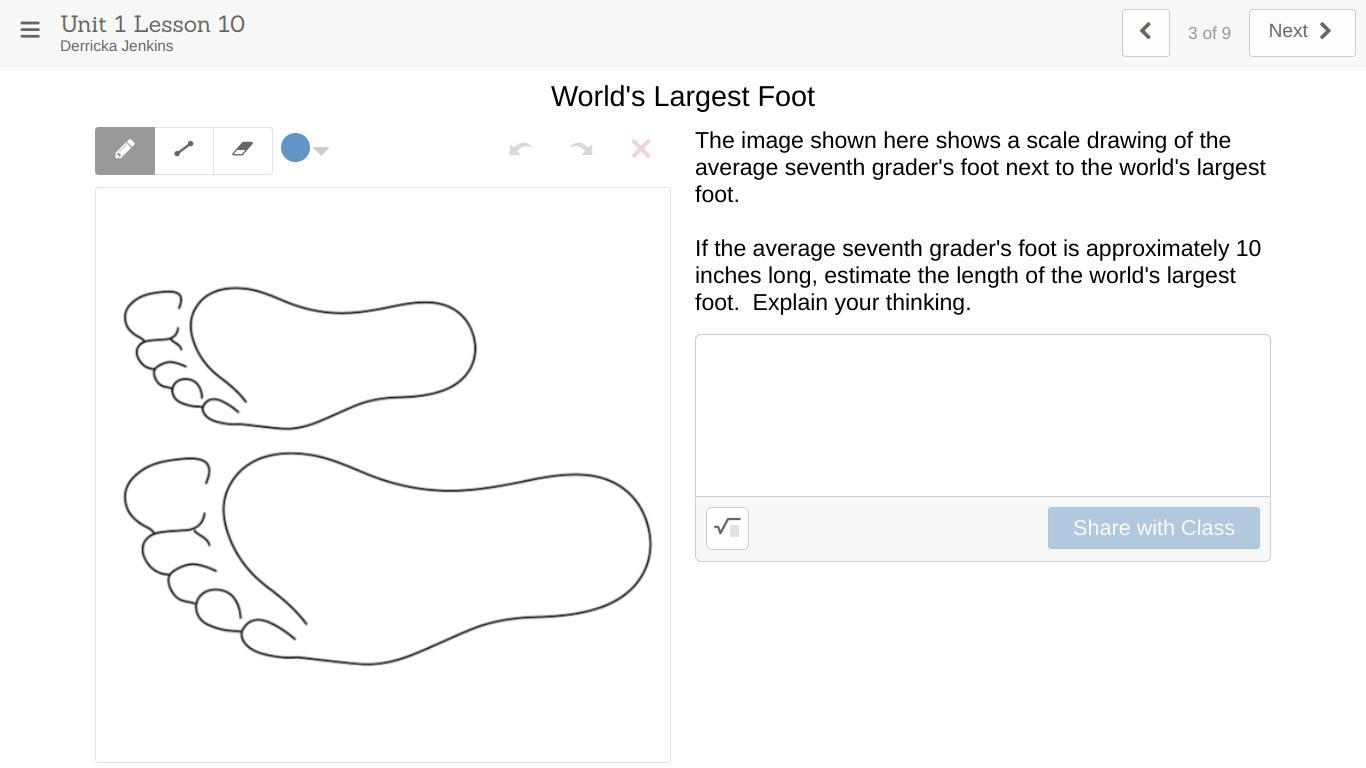1366x768 pixels.
Task: Click the student name Derricka Jenkins
Action: 116,46
